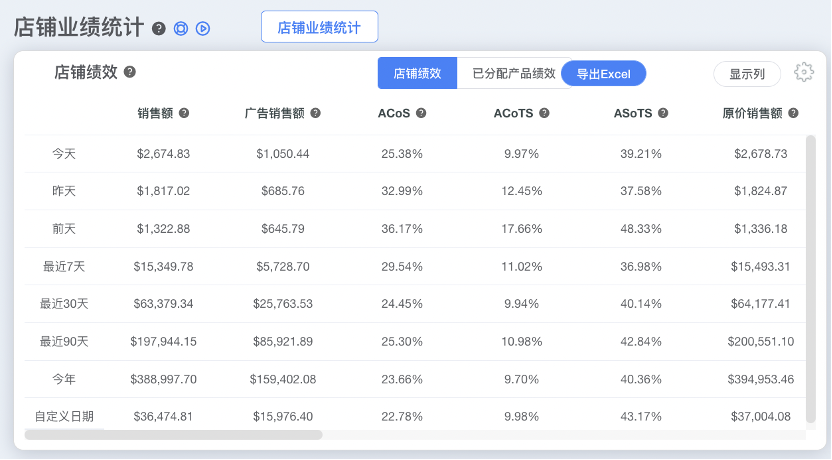Click the help icon beside 店铺业绩统计 title
The height and width of the screenshot is (460, 832).
[x=159, y=28]
